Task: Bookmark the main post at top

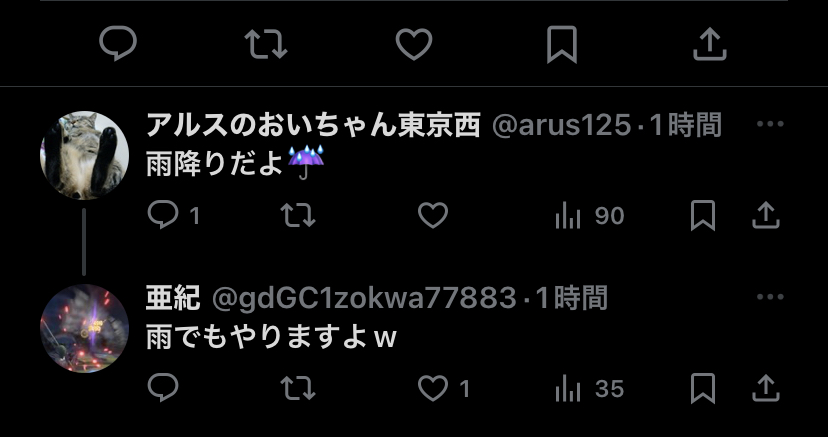Action: (x=562, y=44)
